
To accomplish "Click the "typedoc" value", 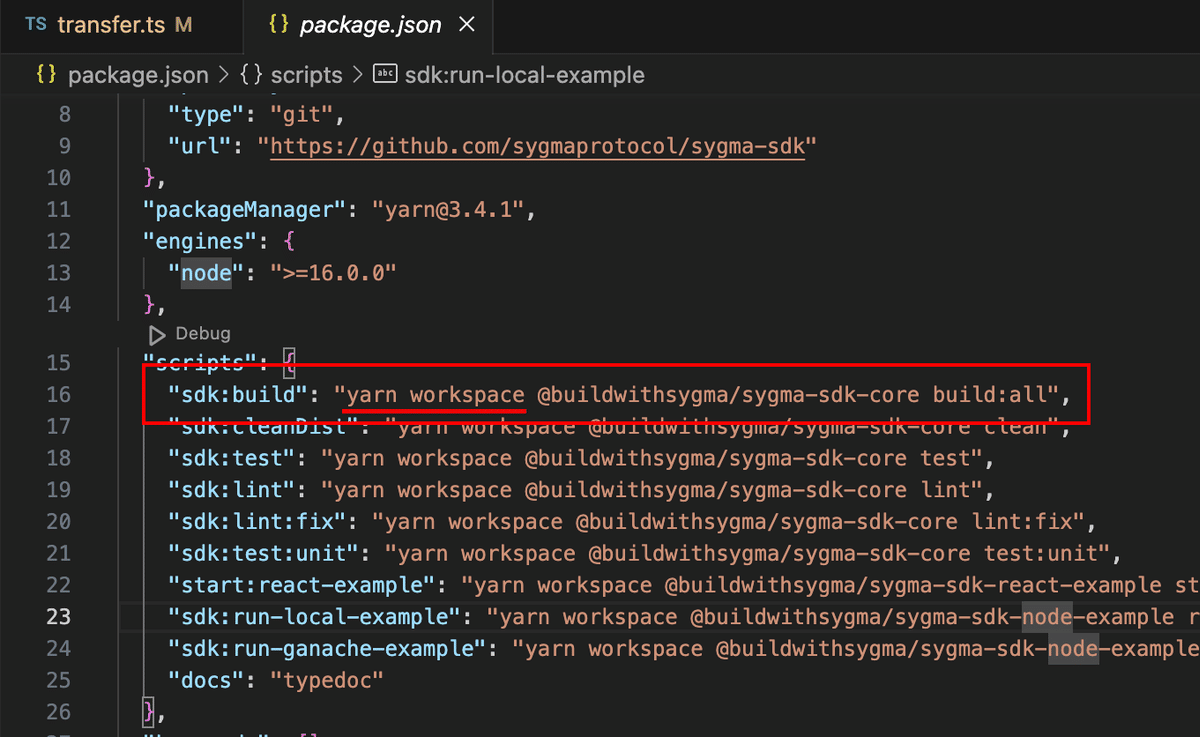I will point(327,680).
